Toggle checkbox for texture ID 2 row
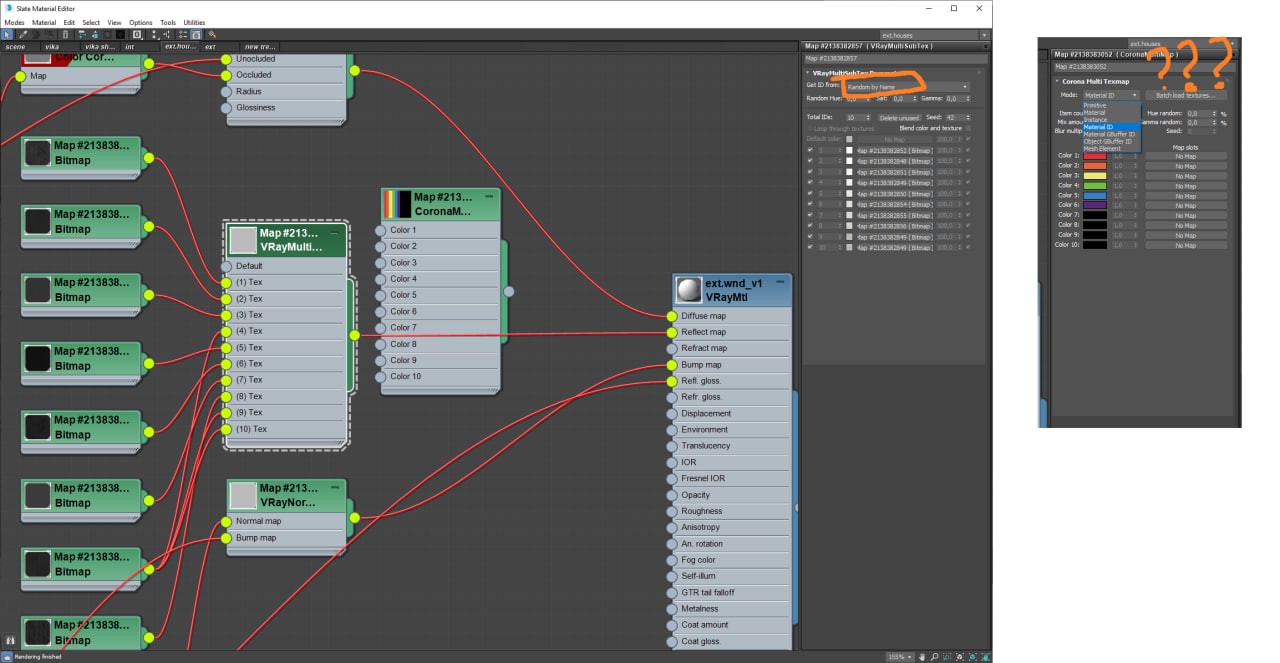This screenshot has width=1280, height=663. [x=810, y=160]
